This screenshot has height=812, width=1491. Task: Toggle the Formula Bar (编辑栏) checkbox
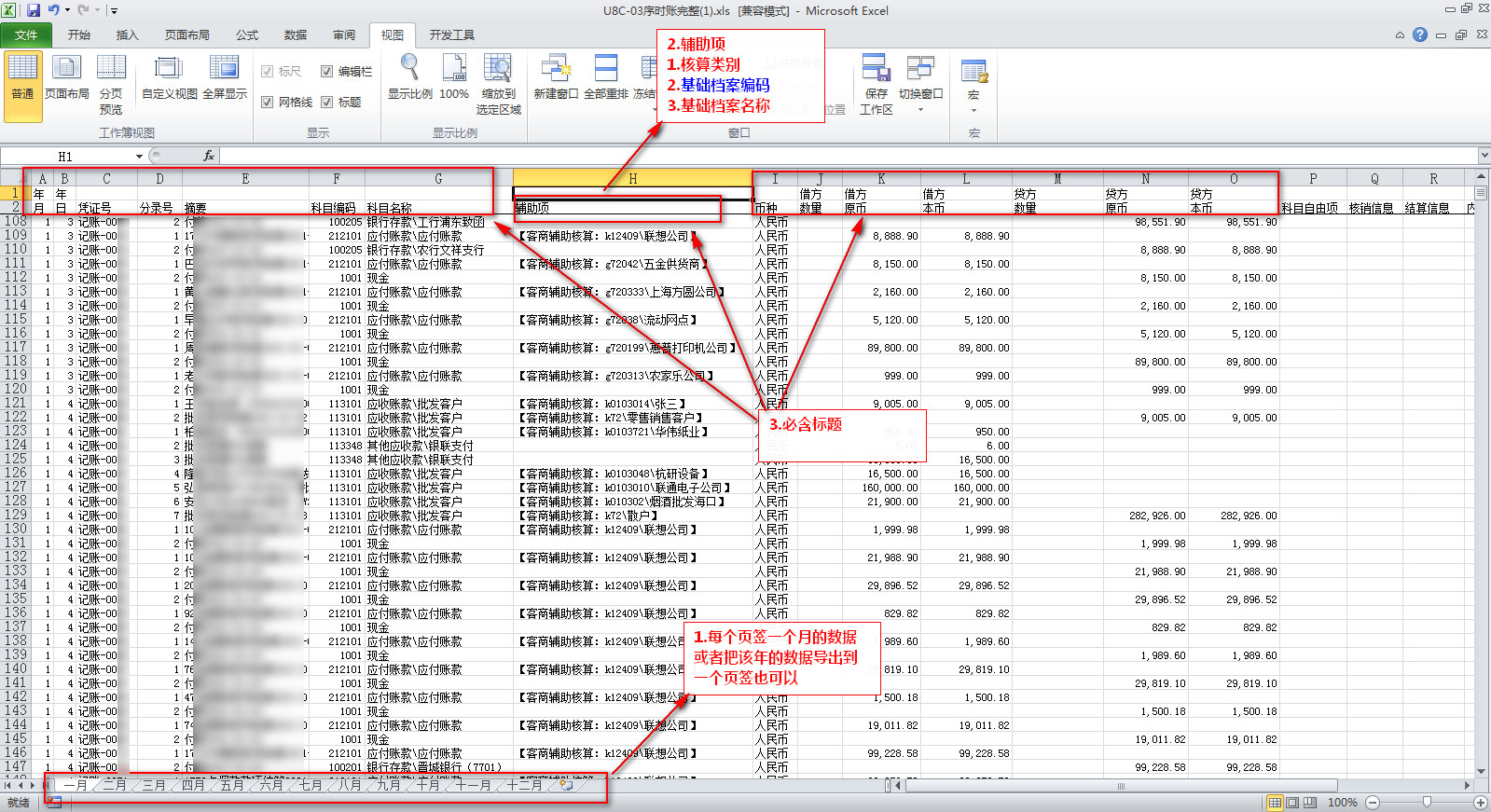pyautogui.click(x=327, y=72)
